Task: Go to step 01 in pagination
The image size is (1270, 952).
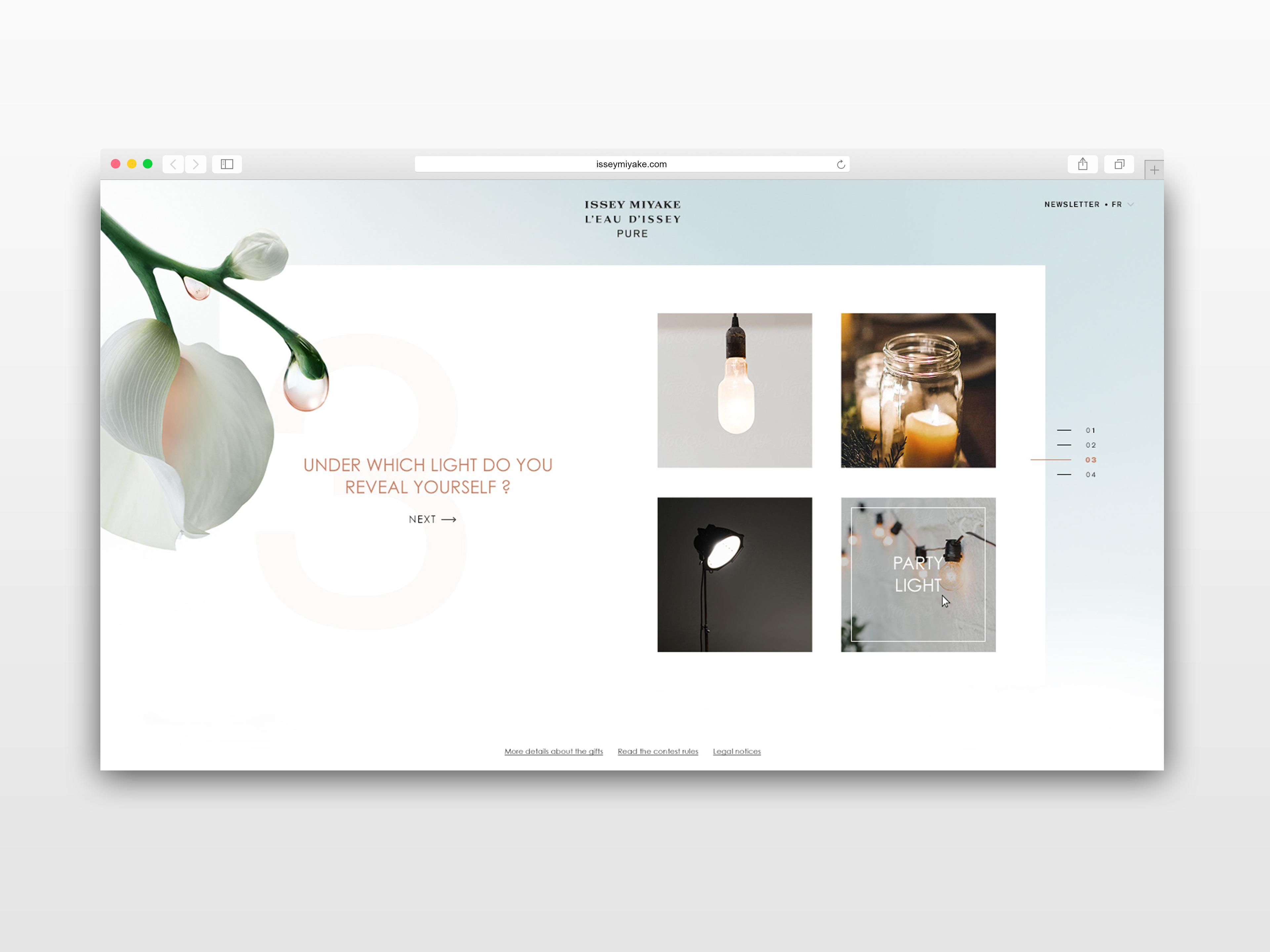Action: tap(1090, 430)
